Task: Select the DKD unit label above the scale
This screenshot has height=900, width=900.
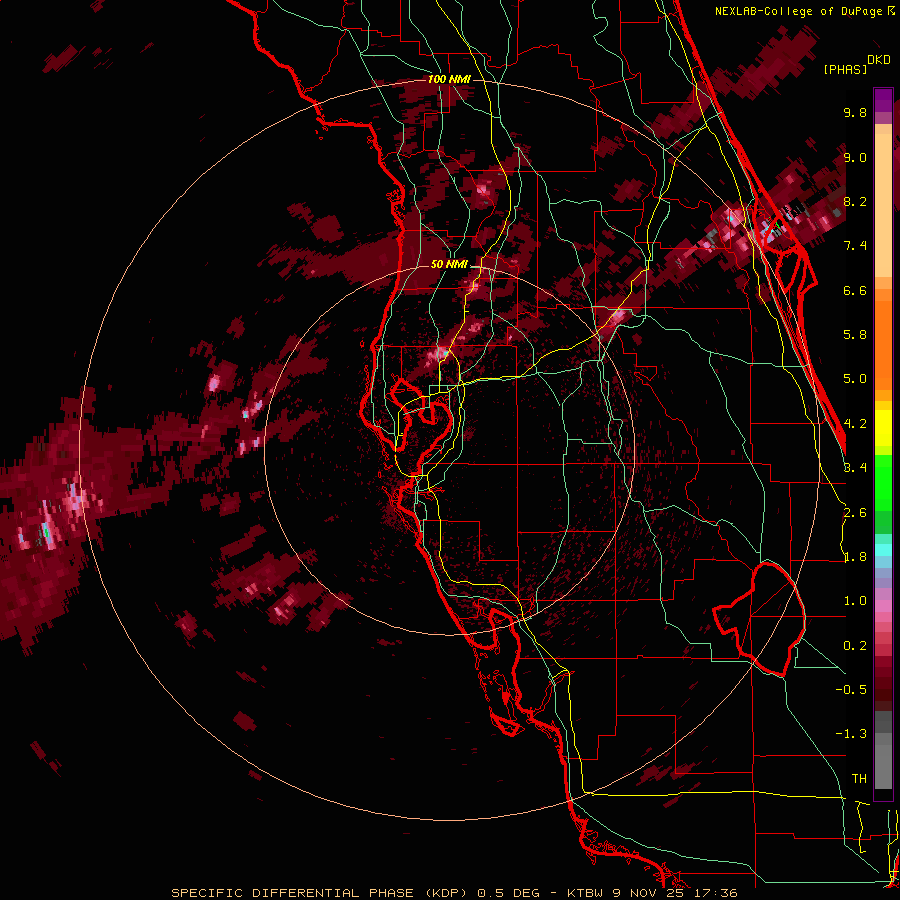Action: [x=879, y=60]
